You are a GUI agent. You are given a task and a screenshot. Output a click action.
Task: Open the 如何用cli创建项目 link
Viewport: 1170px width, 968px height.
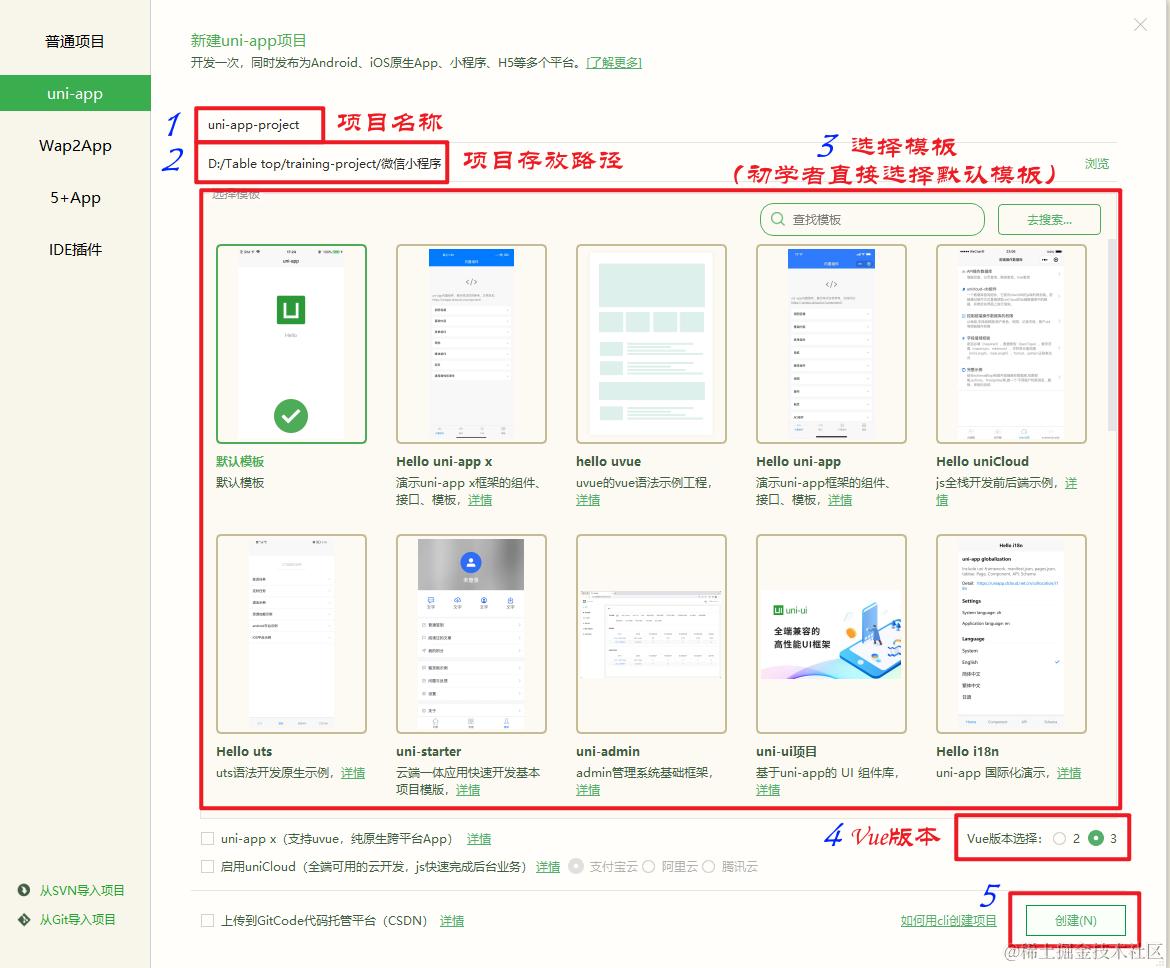point(948,920)
